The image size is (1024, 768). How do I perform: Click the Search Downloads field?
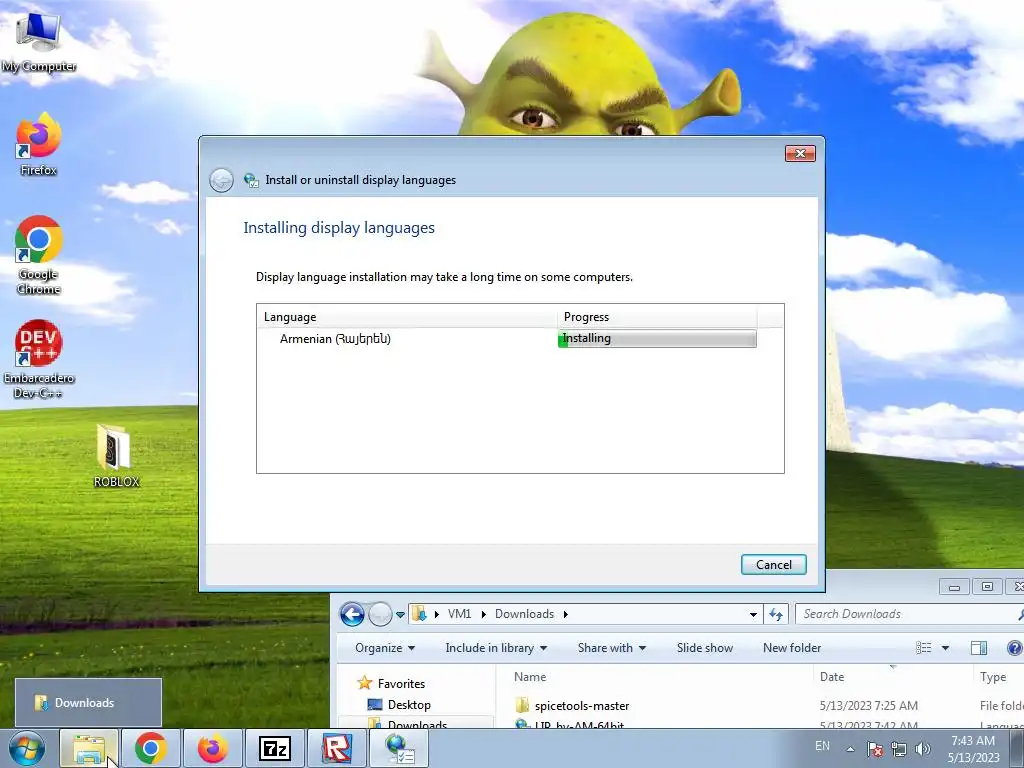(x=909, y=614)
